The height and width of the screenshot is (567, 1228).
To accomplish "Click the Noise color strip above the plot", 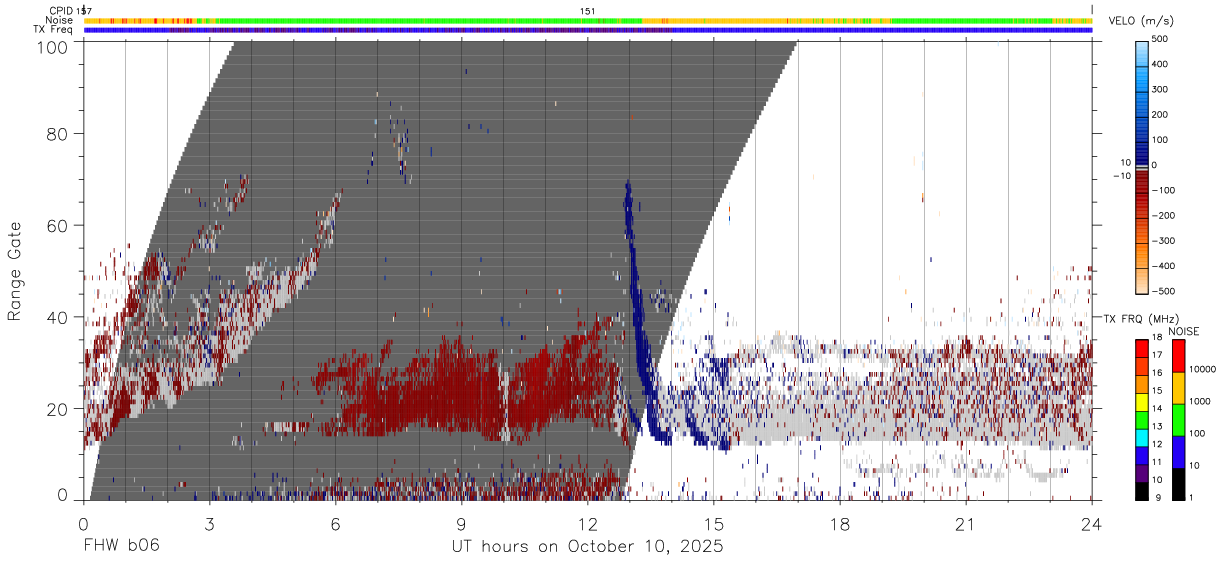I will point(588,20).
